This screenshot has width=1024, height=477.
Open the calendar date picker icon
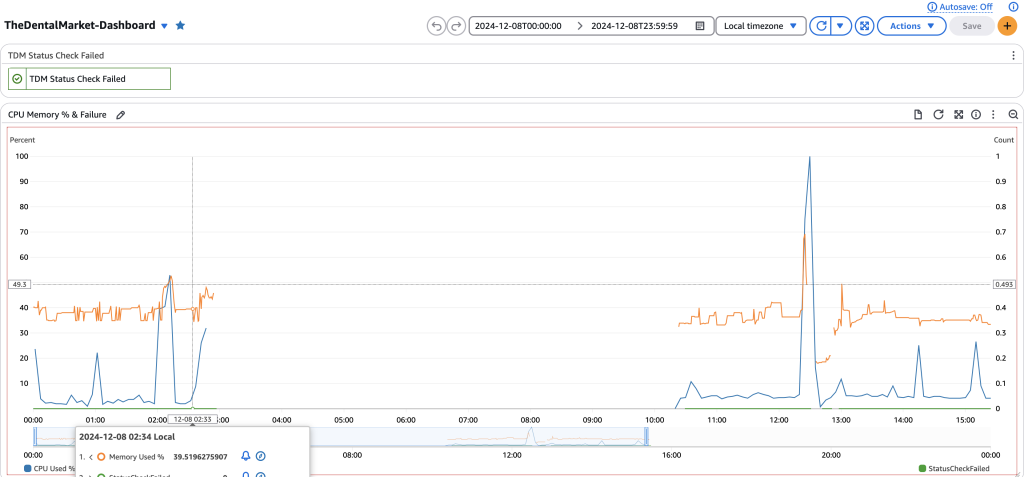pos(700,26)
